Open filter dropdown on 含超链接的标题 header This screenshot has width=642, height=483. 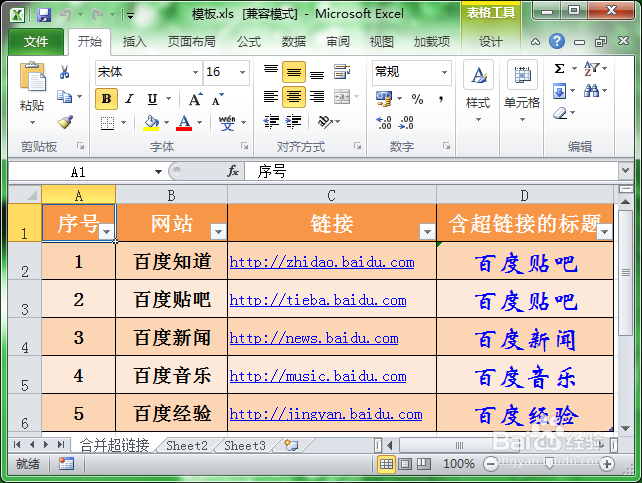(x=604, y=232)
